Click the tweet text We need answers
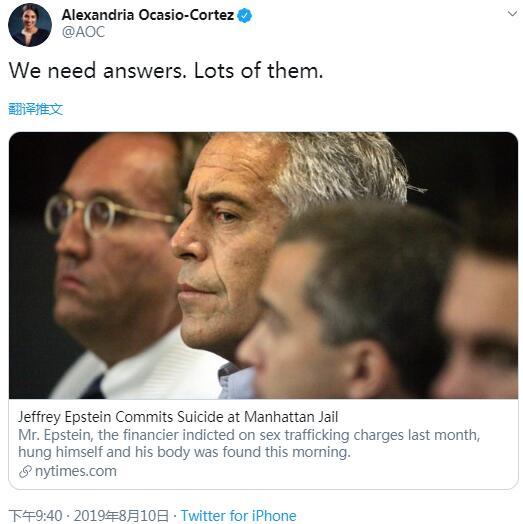The width and height of the screenshot is (523, 524). [97, 71]
